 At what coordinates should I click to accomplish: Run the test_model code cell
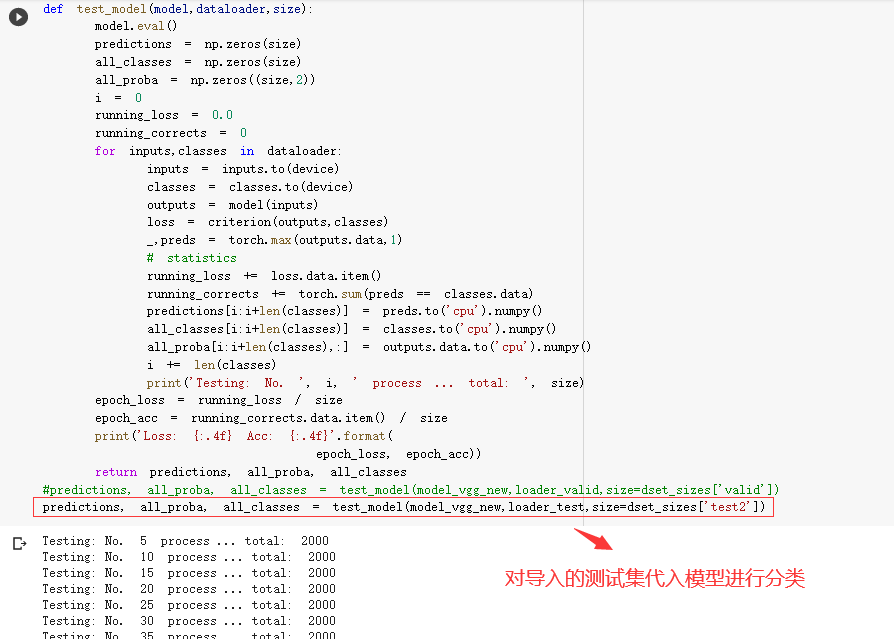point(18,17)
